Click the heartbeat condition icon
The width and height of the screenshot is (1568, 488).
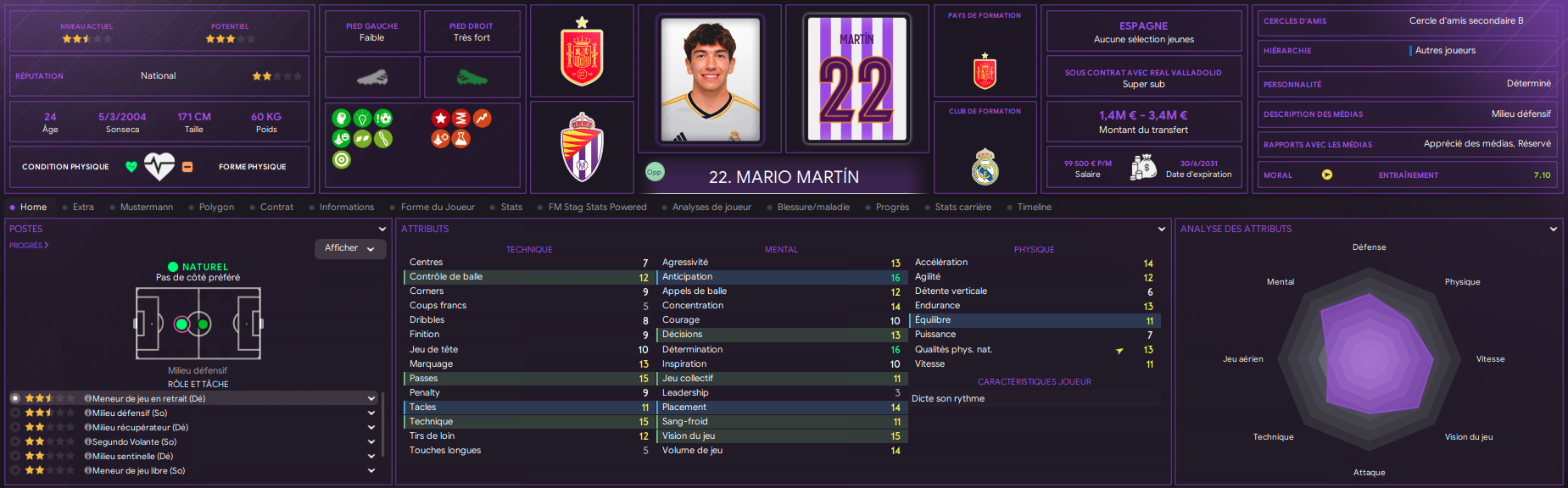point(159,166)
